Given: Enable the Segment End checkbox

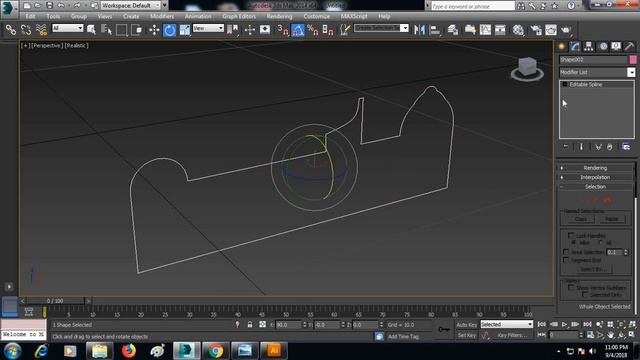Looking at the screenshot, I should pyautogui.click(x=566, y=260).
